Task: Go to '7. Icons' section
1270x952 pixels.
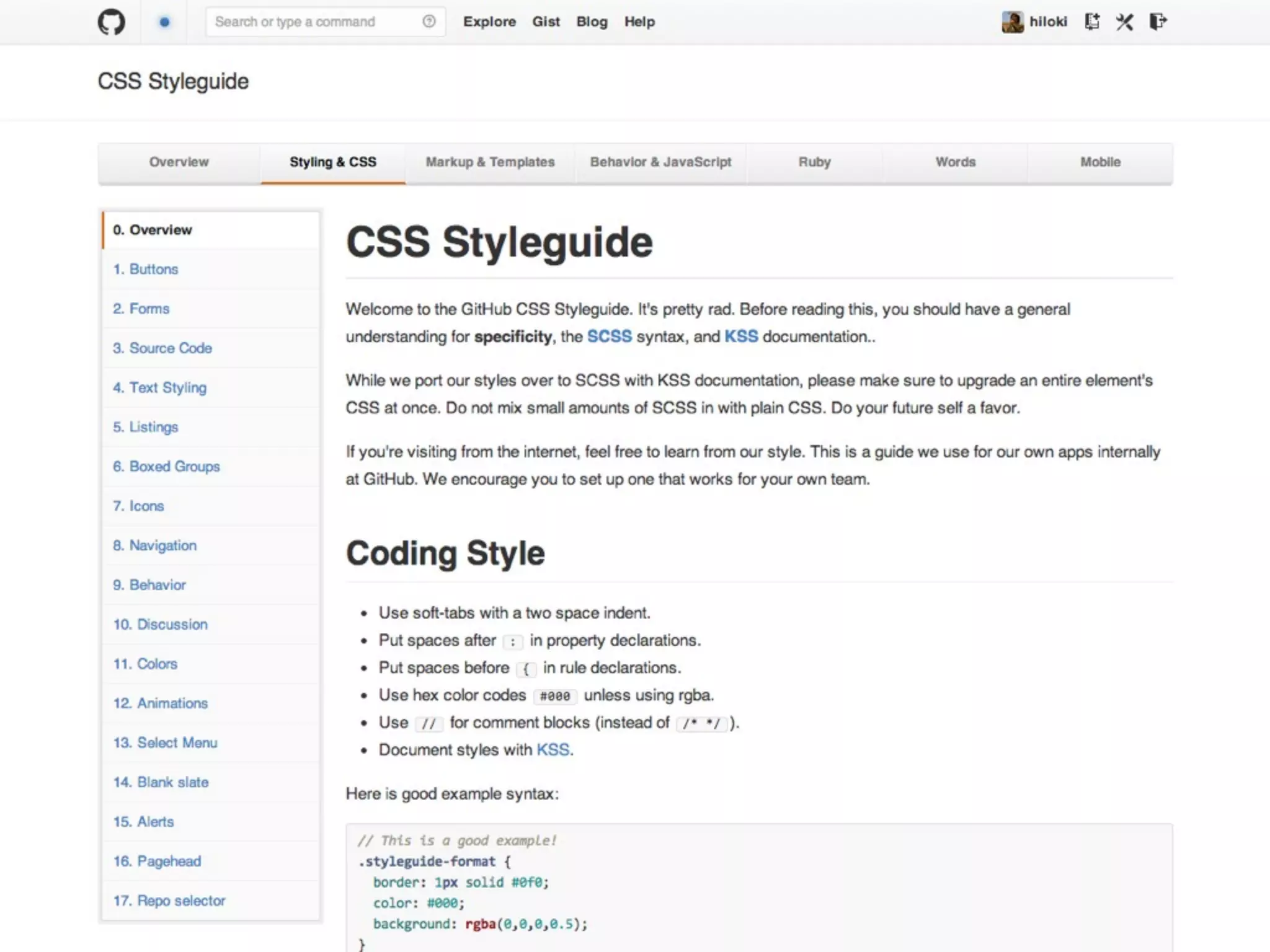Action: (x=211, y=506)
